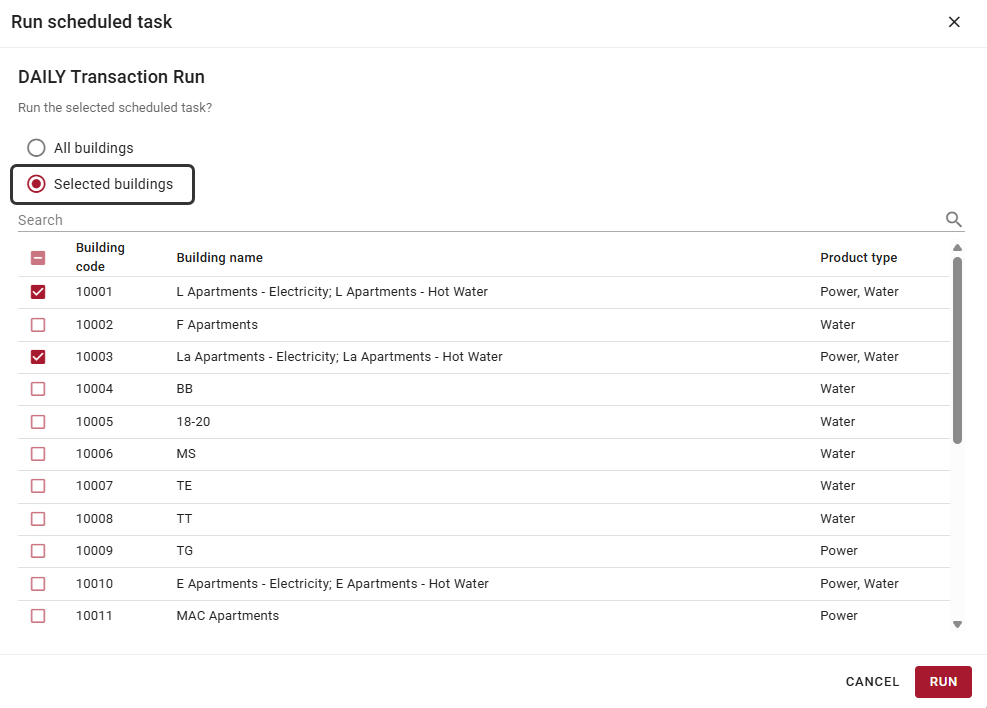987x708 pixels.
Task: Click the CANCEL button
Action: pos(872,682)
